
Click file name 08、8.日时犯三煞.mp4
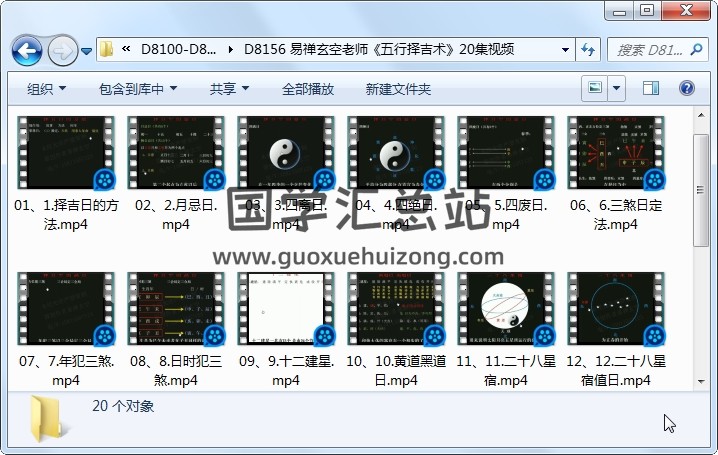pos(176,371)
